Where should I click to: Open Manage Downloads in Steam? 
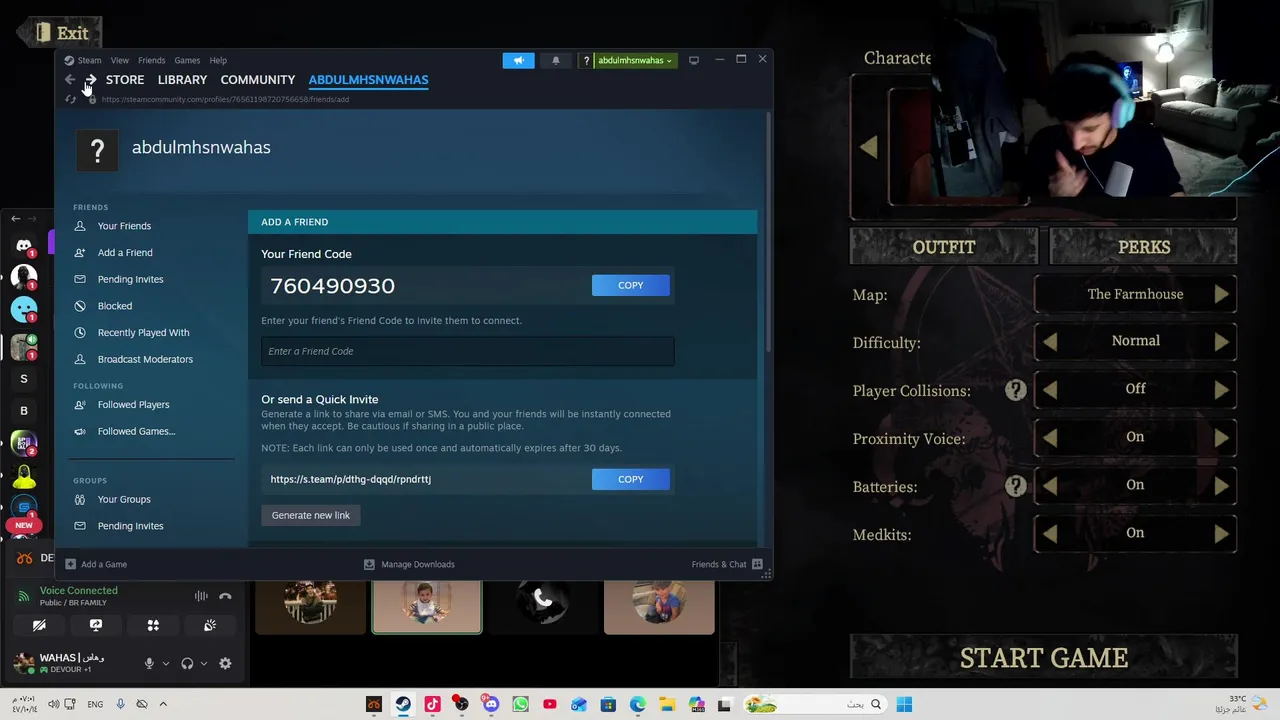[409, 564]
